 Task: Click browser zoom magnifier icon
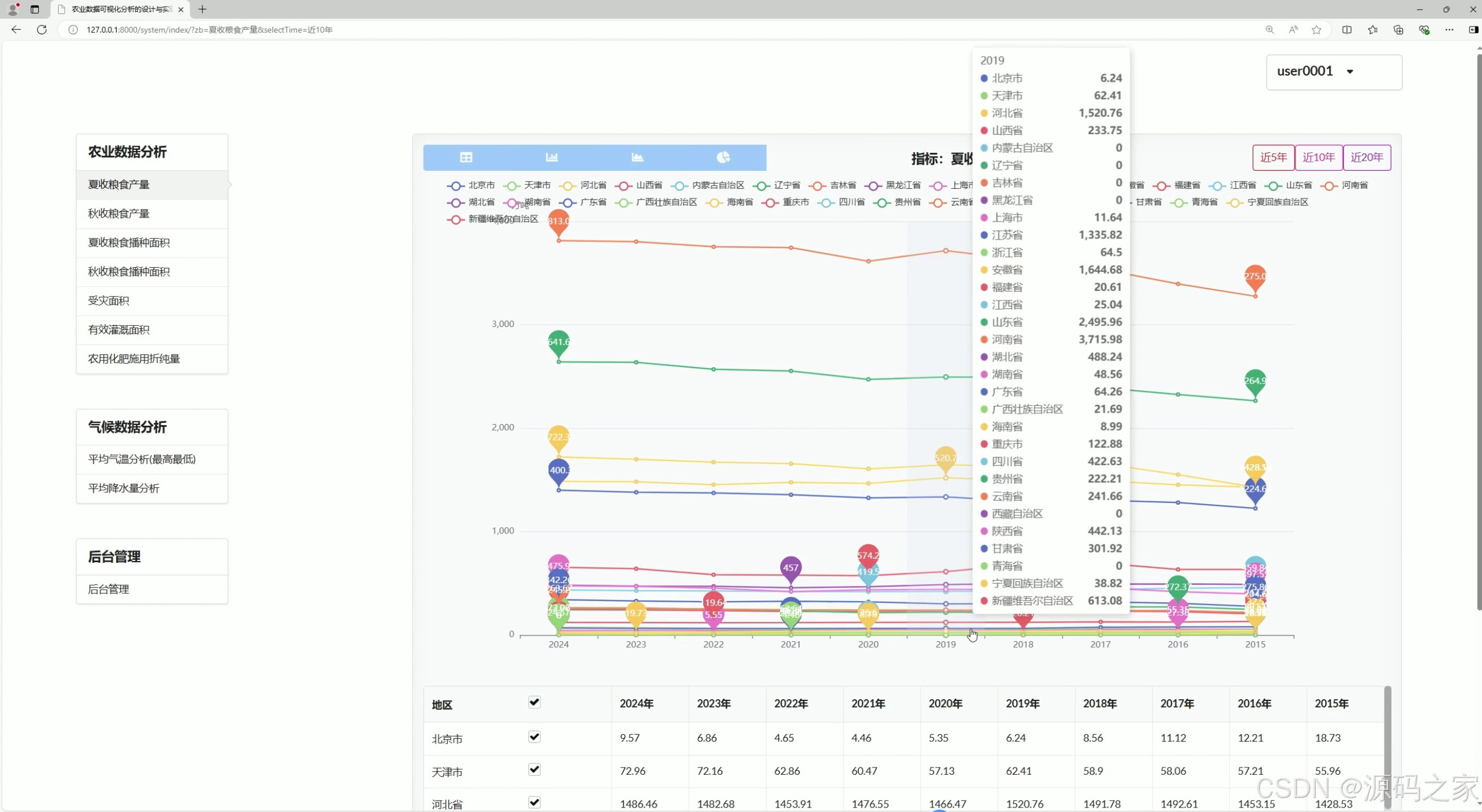point(1270,29)
